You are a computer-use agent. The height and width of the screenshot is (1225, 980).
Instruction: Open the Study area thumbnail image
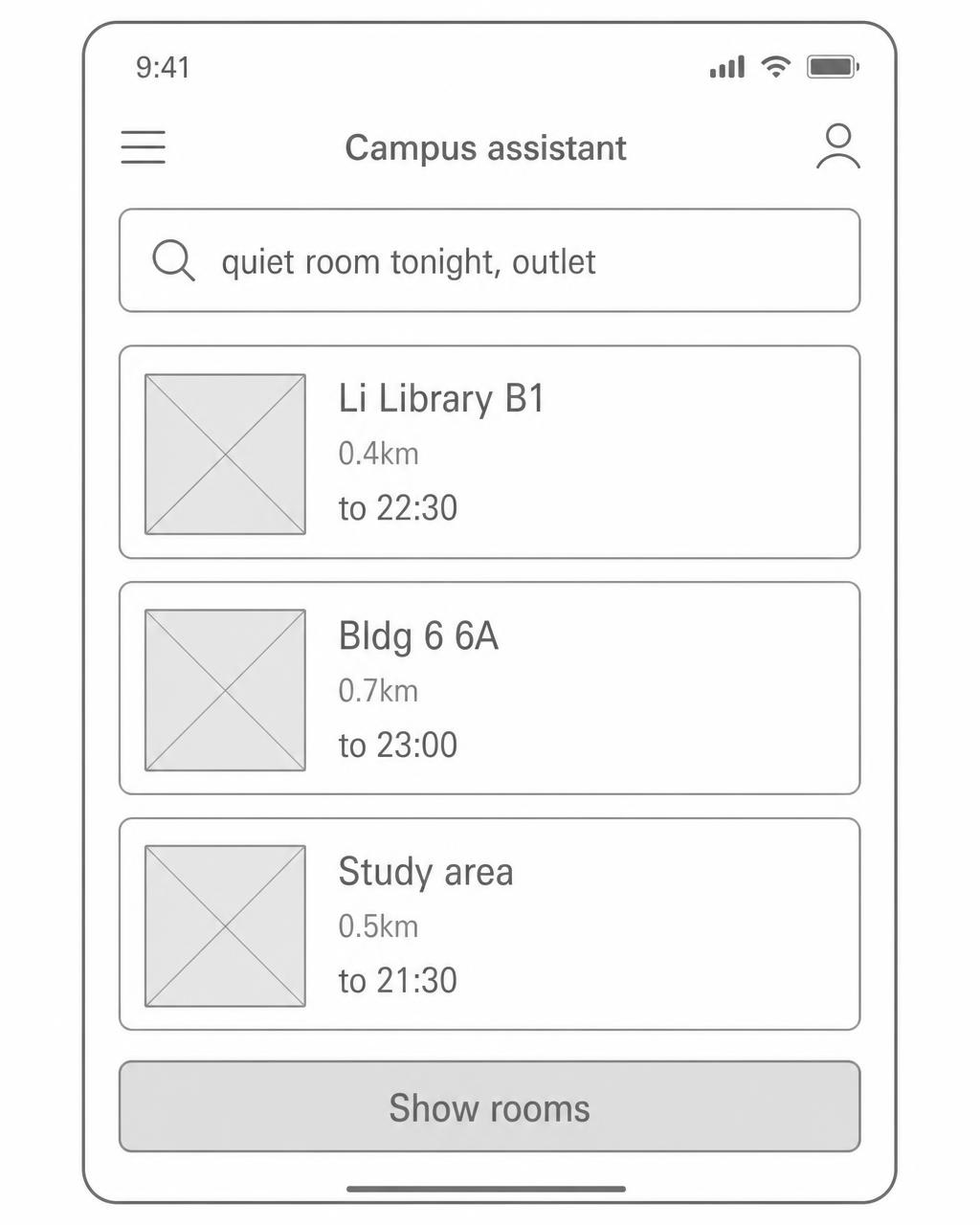(225, 926)
